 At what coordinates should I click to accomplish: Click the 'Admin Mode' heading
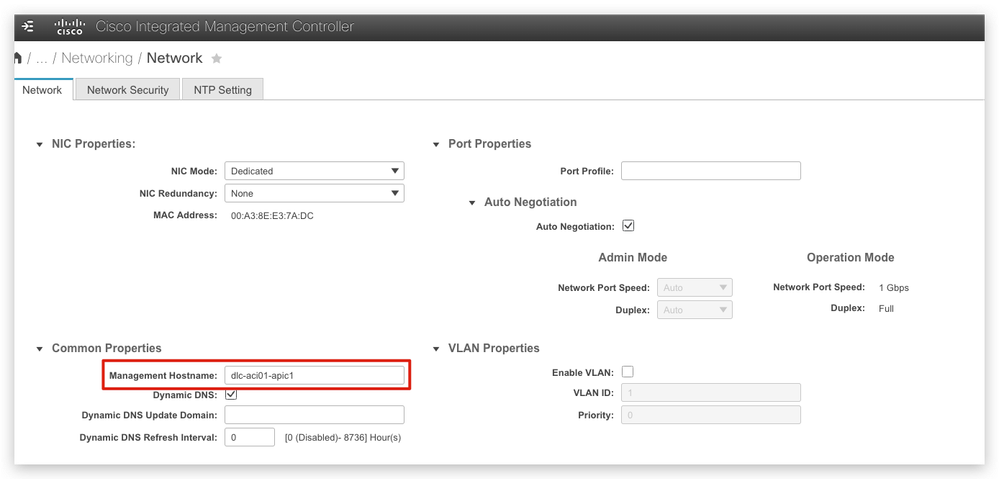633,257
